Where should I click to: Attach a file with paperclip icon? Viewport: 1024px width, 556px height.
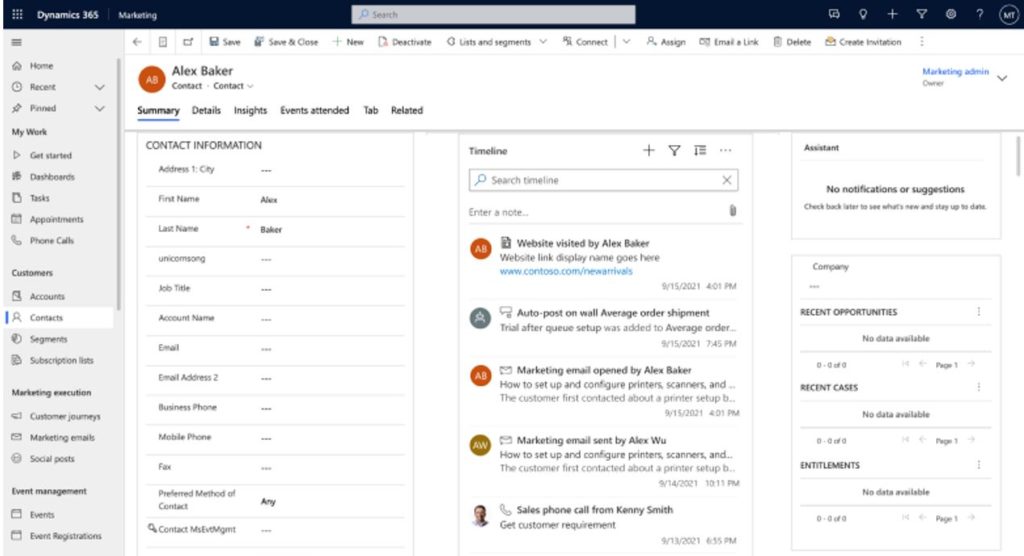coord(733,210)
